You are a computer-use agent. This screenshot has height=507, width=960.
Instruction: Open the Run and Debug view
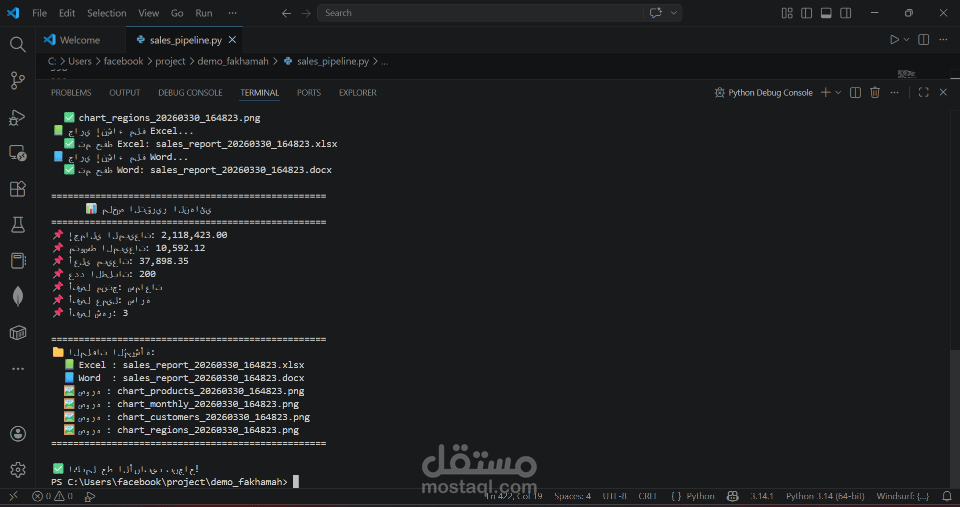point(18,117)
